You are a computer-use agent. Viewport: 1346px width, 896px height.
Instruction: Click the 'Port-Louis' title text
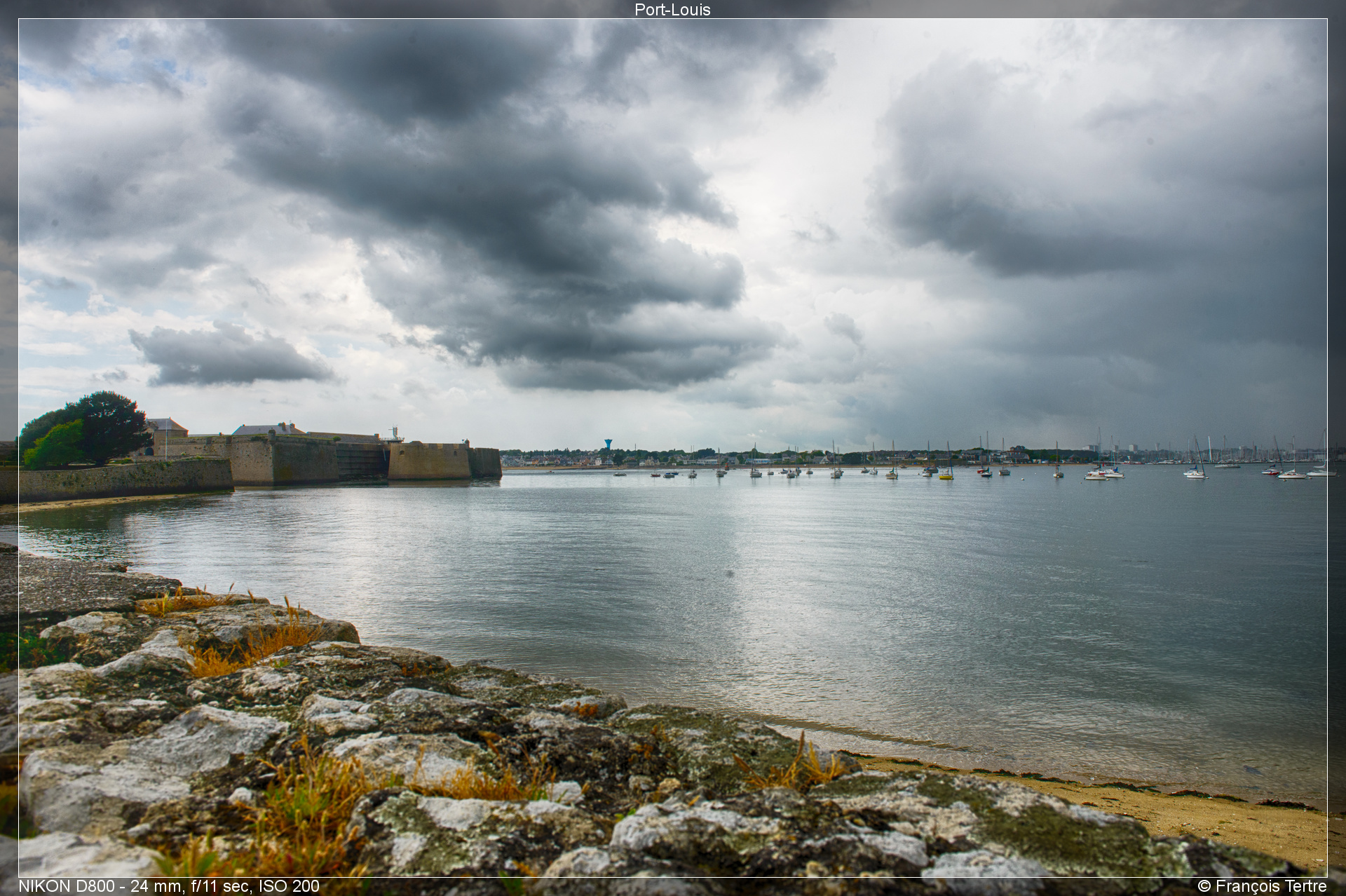[x=672, y=10]
